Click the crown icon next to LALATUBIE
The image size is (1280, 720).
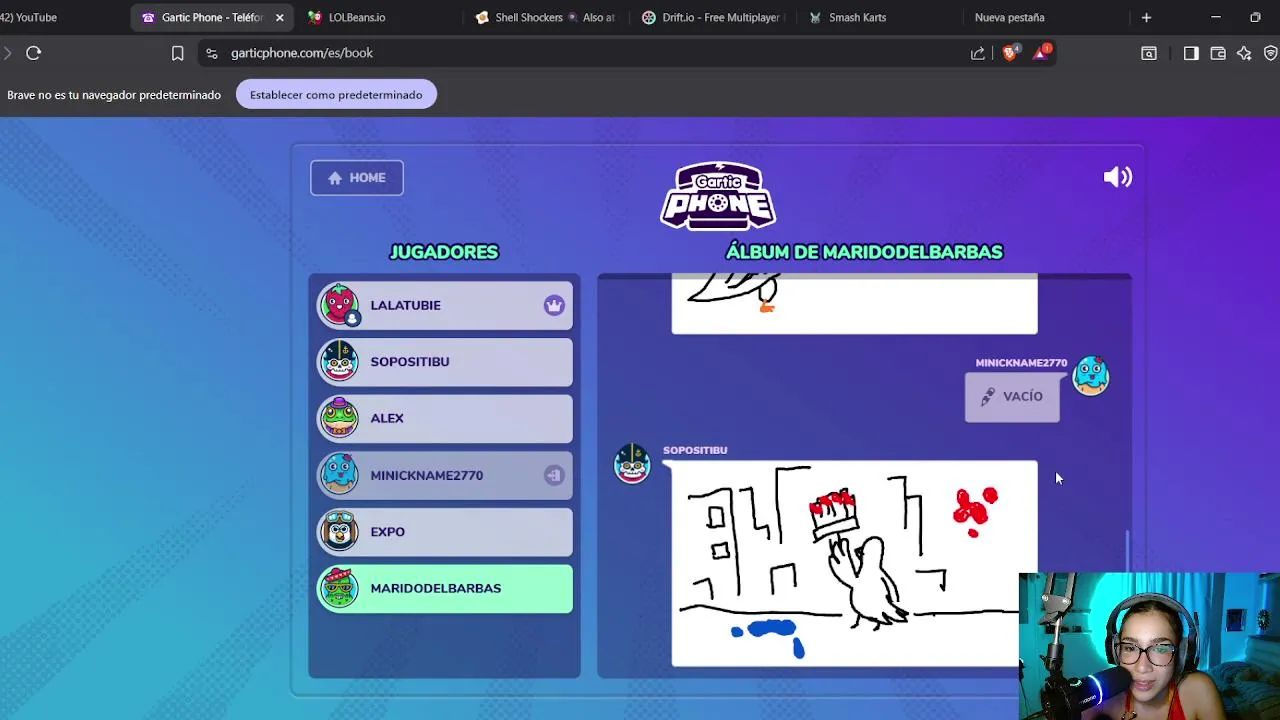click(x=554, y=306)
